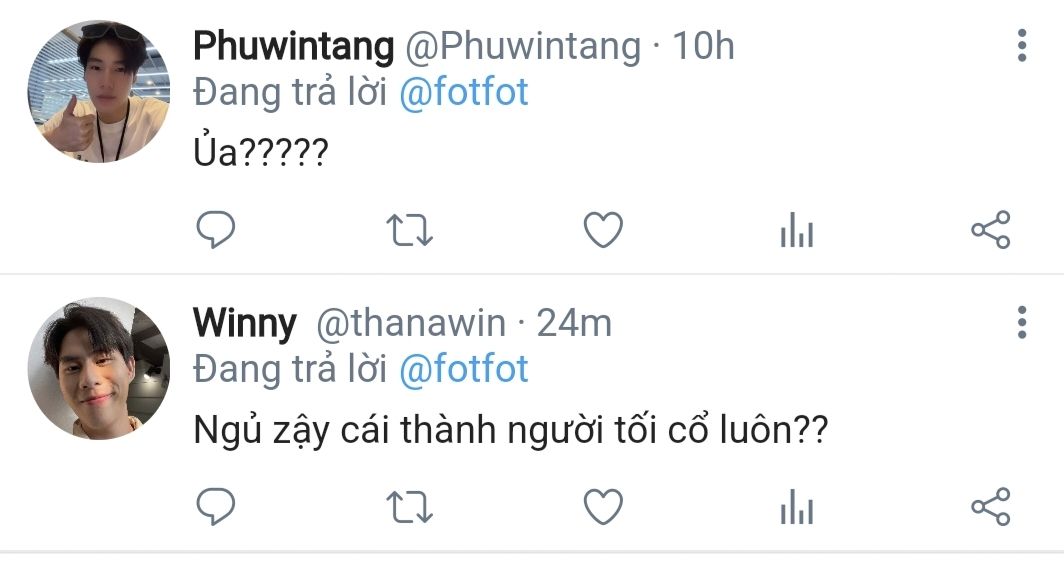
Task: Retweet Winny's tweet
Action: click(x=409, y=508)
